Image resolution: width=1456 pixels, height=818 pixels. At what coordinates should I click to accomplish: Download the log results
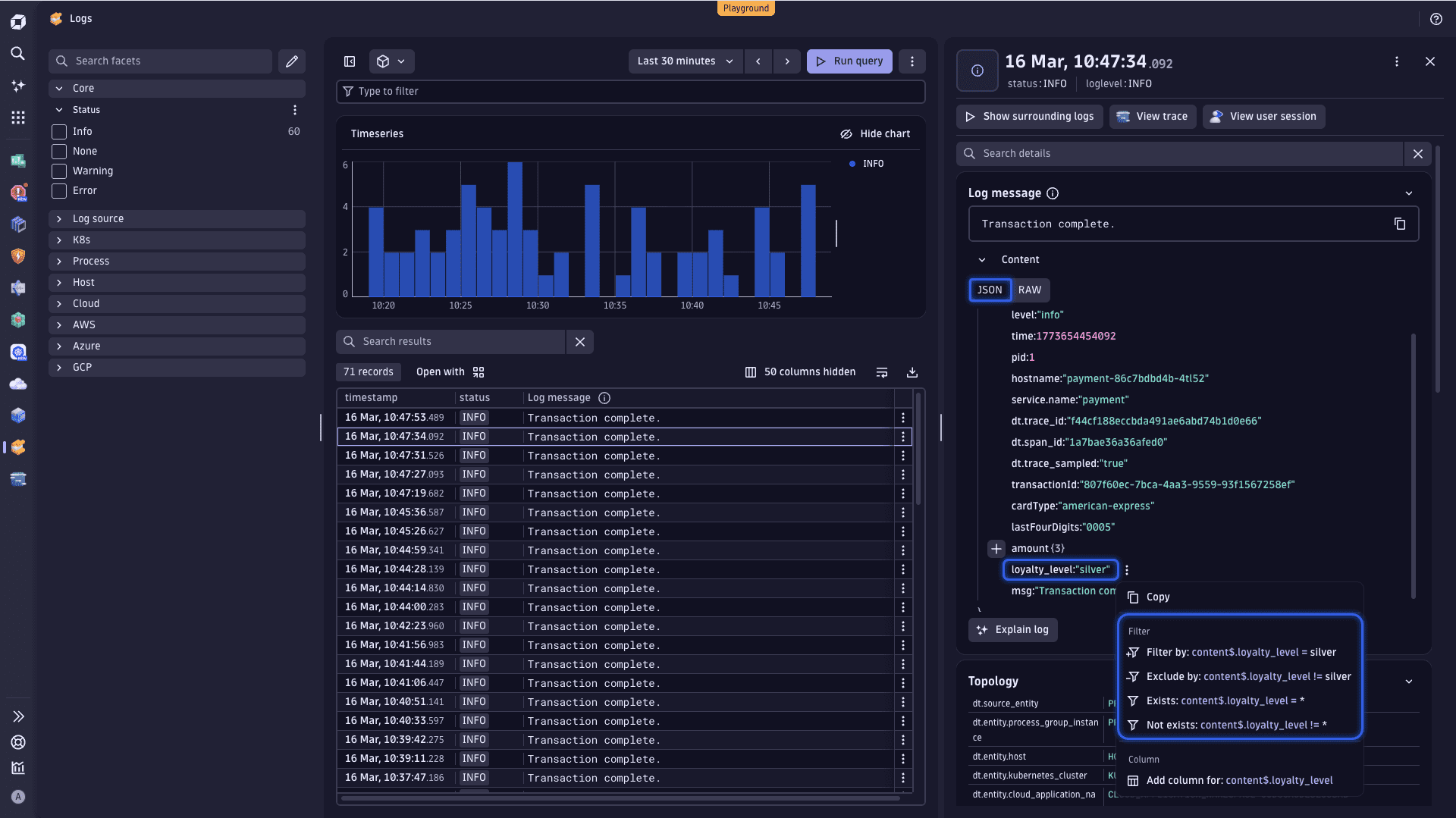(x=912, y=372)
